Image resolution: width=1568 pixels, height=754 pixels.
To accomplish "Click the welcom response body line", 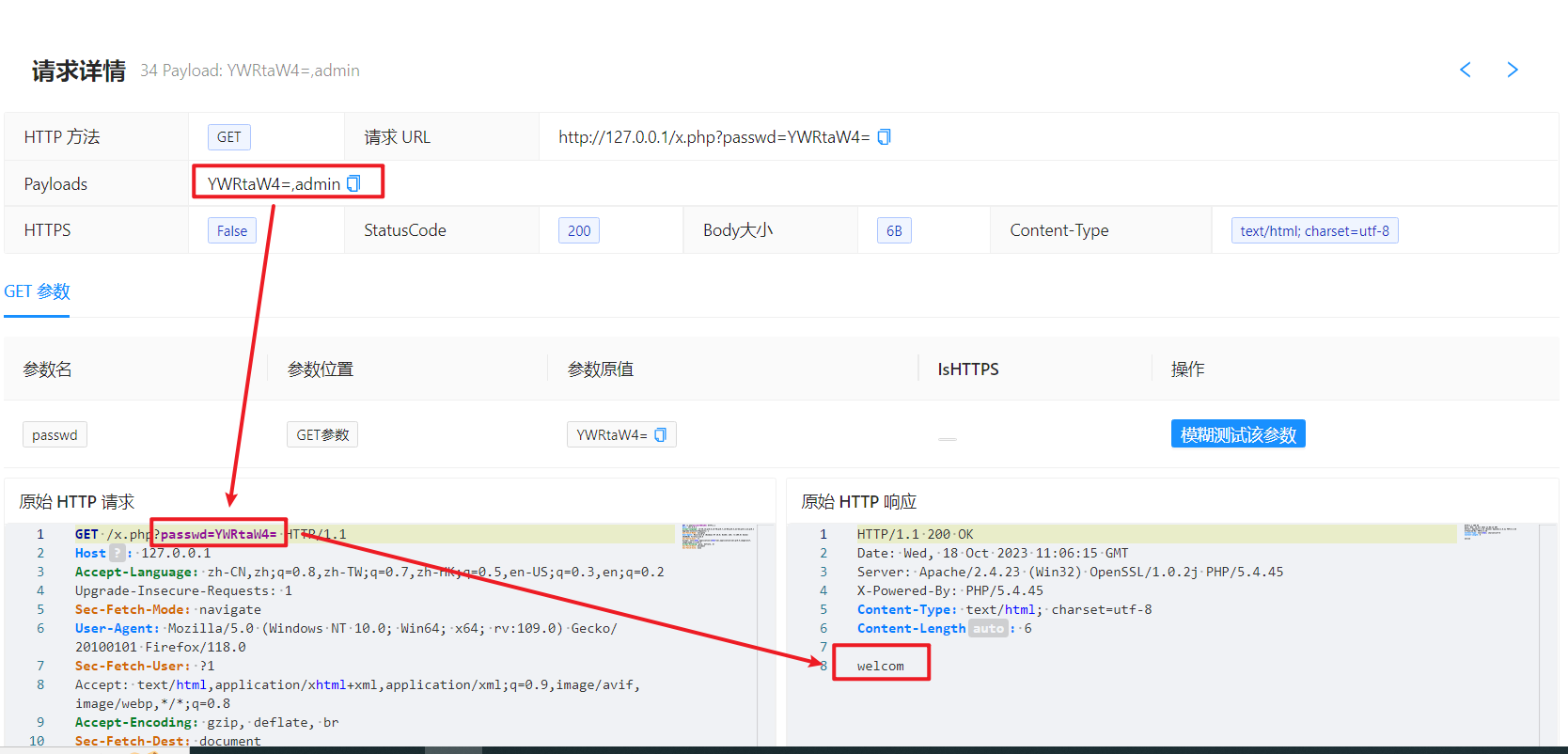I will (x=881, y=666).
